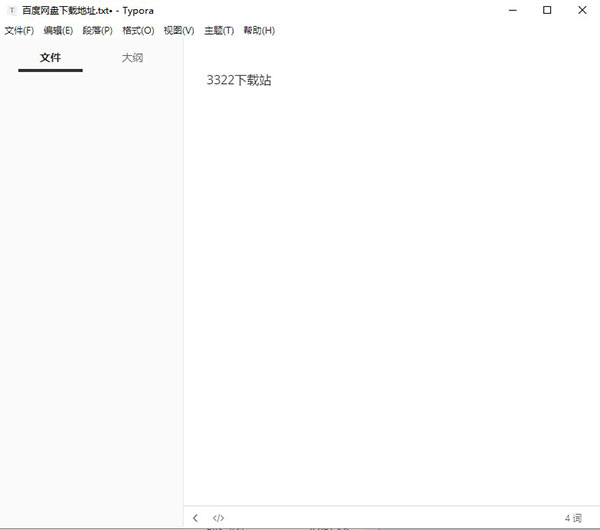Viewport: 600px width, 530px height.
Task: Click the 3322下载站 text line
Action: click(239, 80)
